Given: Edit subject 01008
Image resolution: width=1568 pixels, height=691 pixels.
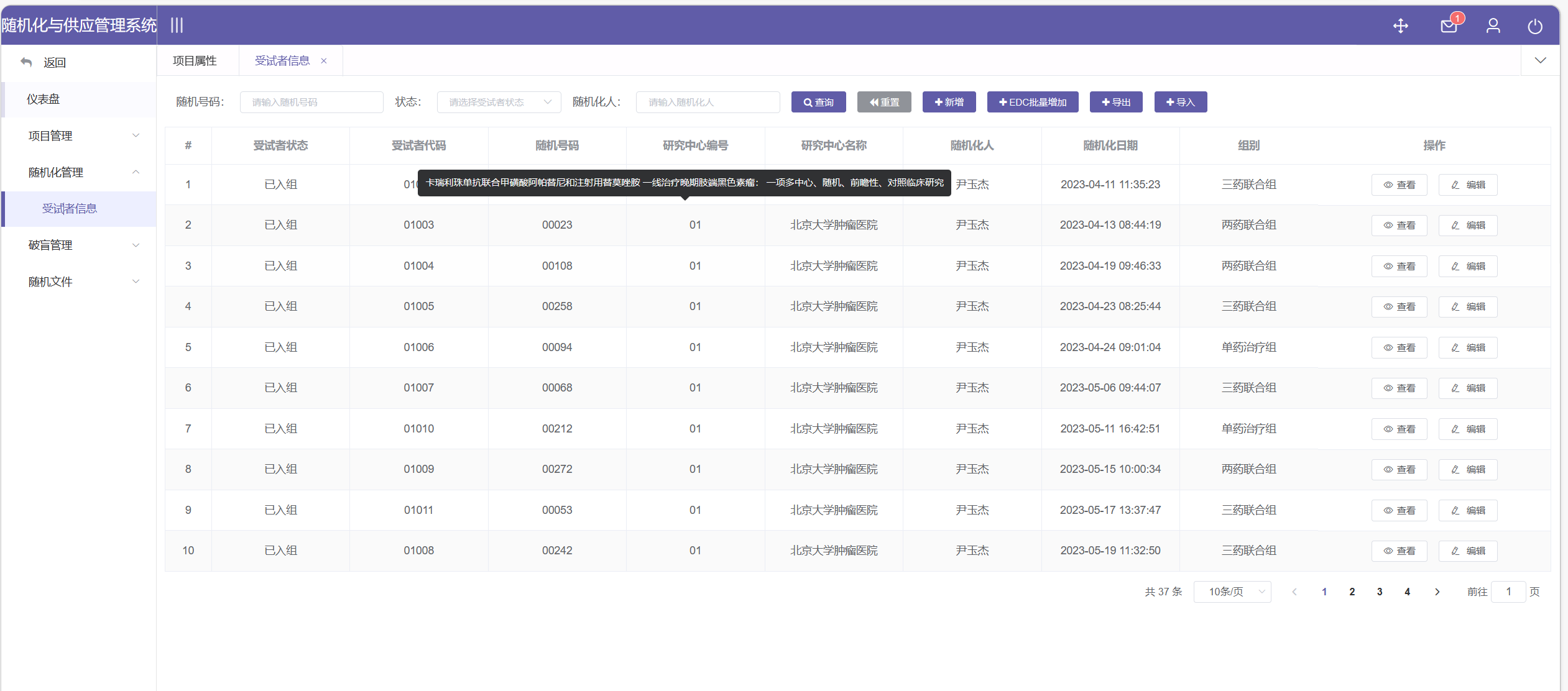Looking at the screenshot, I should coord(1468,551).
